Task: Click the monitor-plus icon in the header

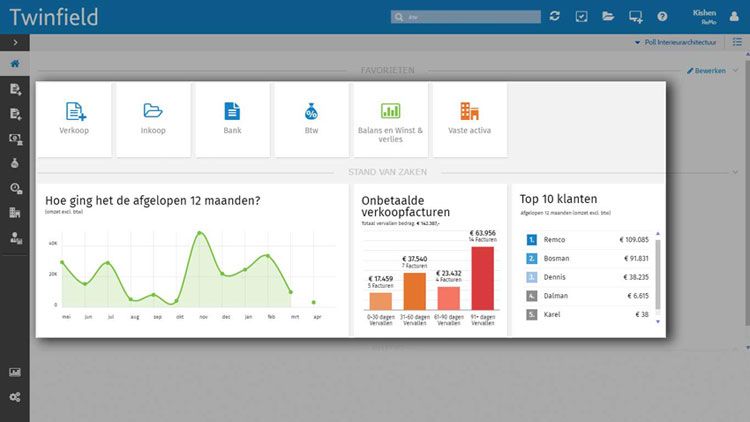Action: (x=635, y=17)
